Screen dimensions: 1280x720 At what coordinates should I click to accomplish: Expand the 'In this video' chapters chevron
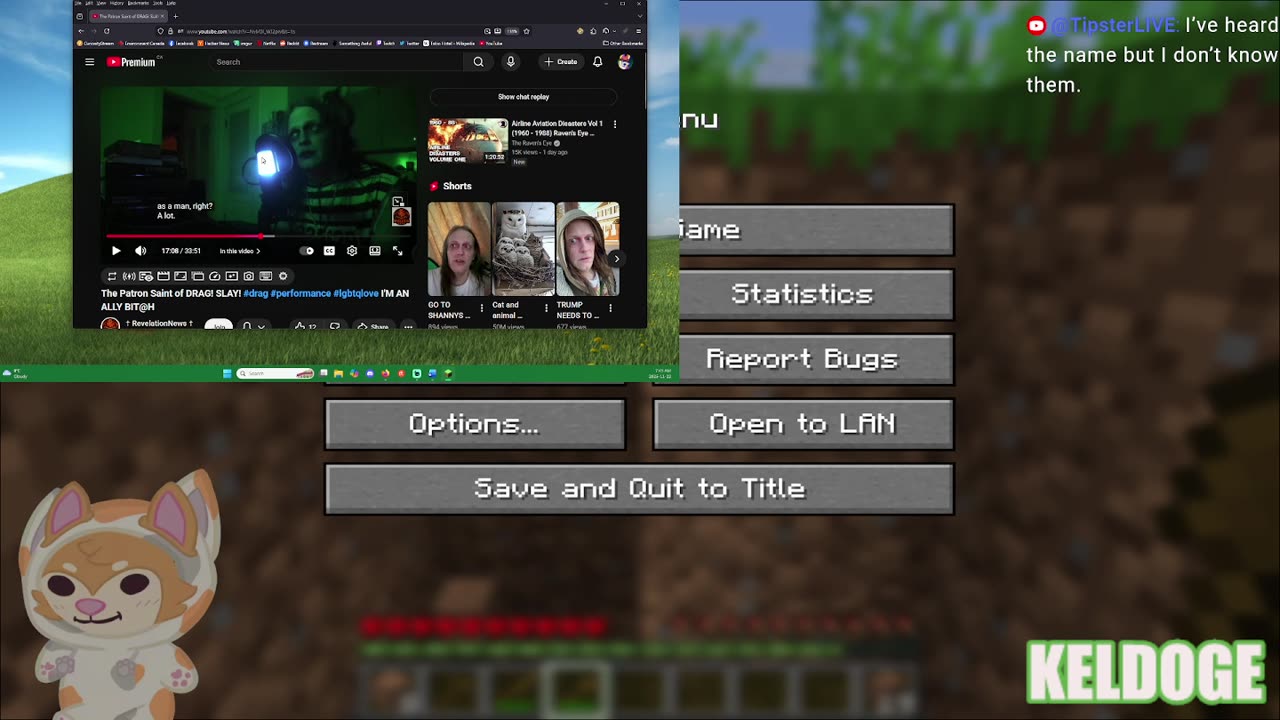258,251
